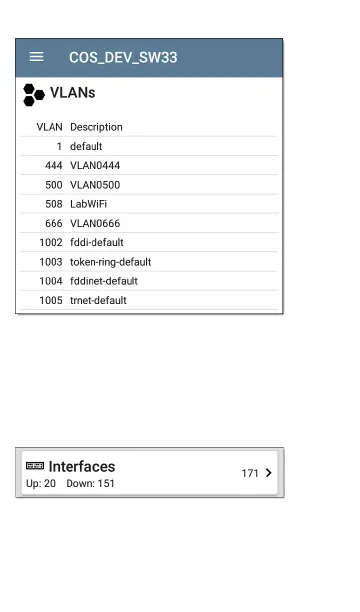Select VLAN 1 default row

[149, 146]
